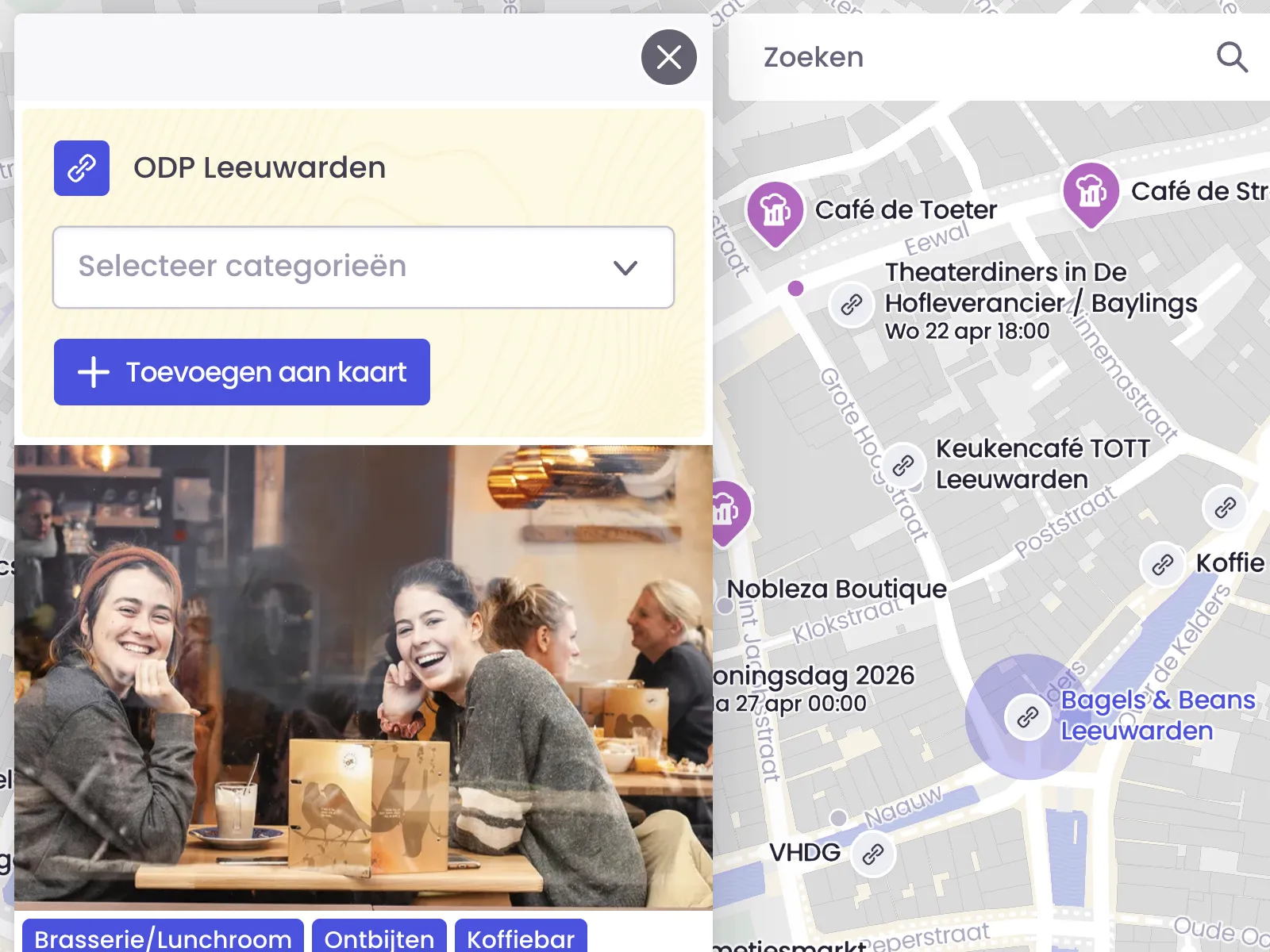The height and width of the screenshot is (952, 1270).
Task: Click the Bagels & Beans link marker
Action: [x=1028, y=717]
